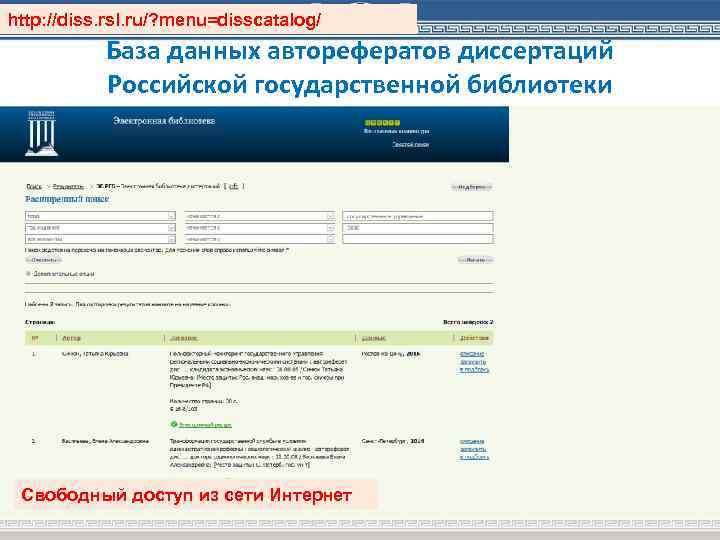
Task: Open the first-row search field dropdown
Action: (x=171, y=216)
